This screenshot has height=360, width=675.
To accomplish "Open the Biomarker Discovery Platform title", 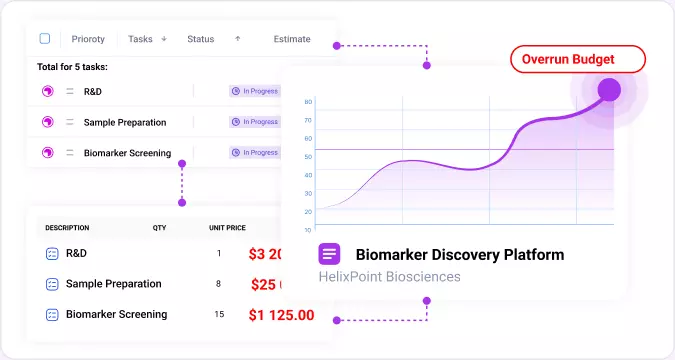I will [x=460, y=254].
